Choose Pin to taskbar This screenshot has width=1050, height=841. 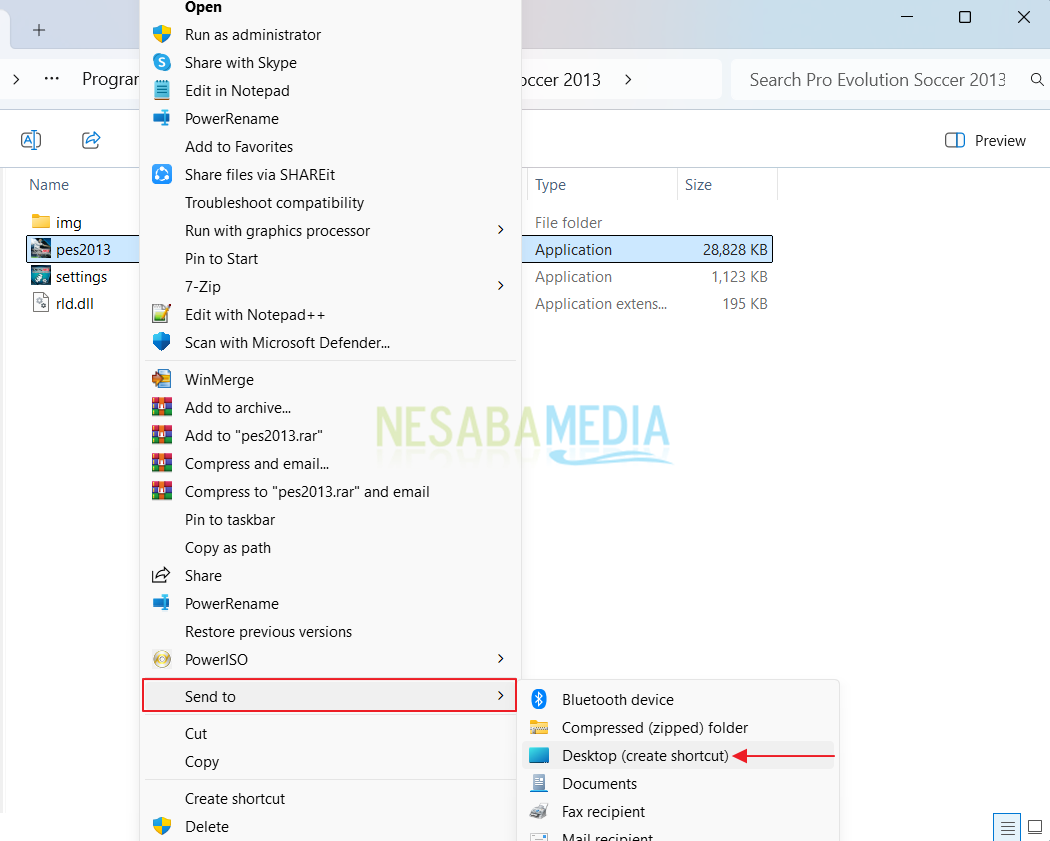pyautogui.click(x=230, y=520)
